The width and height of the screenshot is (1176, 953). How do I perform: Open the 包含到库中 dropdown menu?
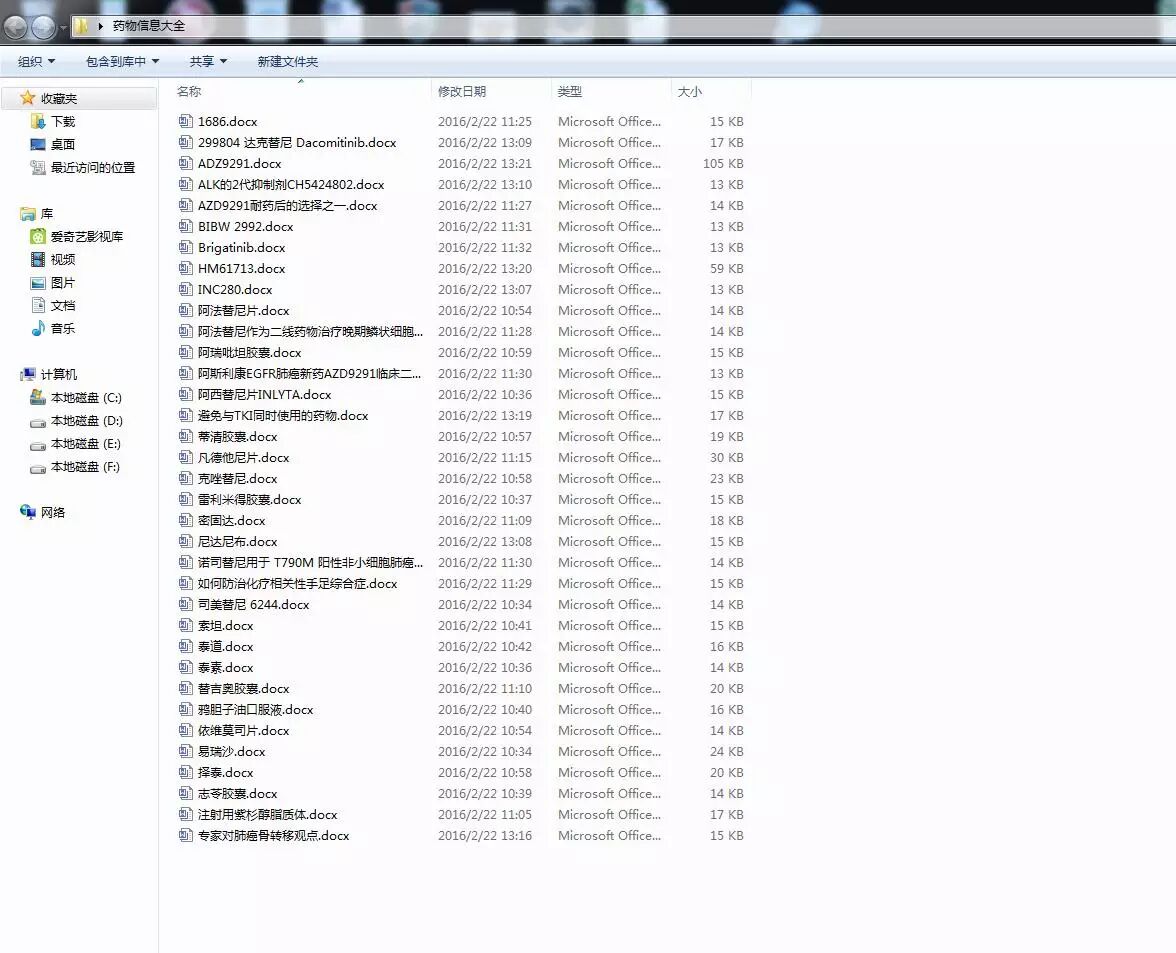[122, 61]
